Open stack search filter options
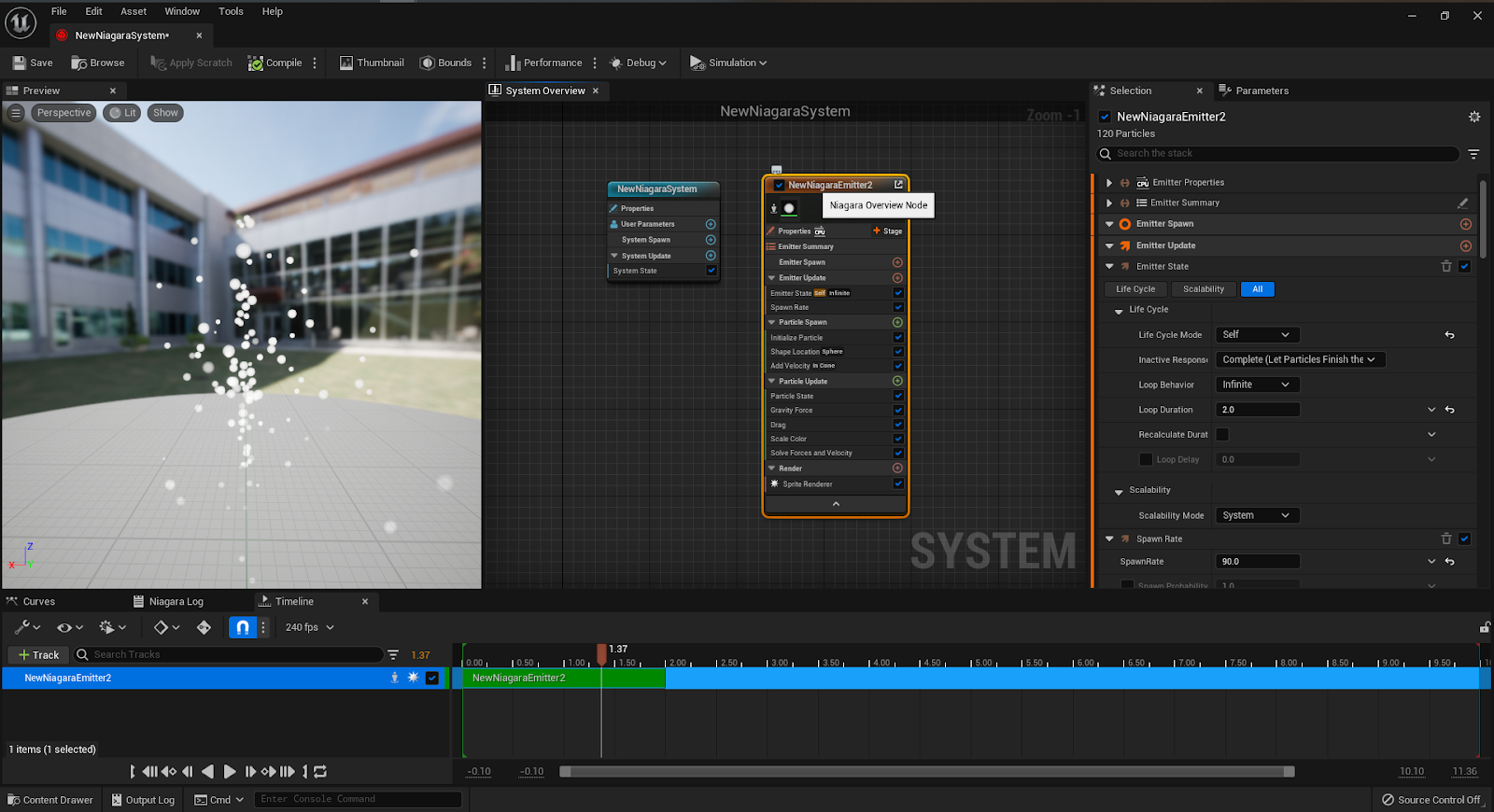 [x=1473, y=154]
